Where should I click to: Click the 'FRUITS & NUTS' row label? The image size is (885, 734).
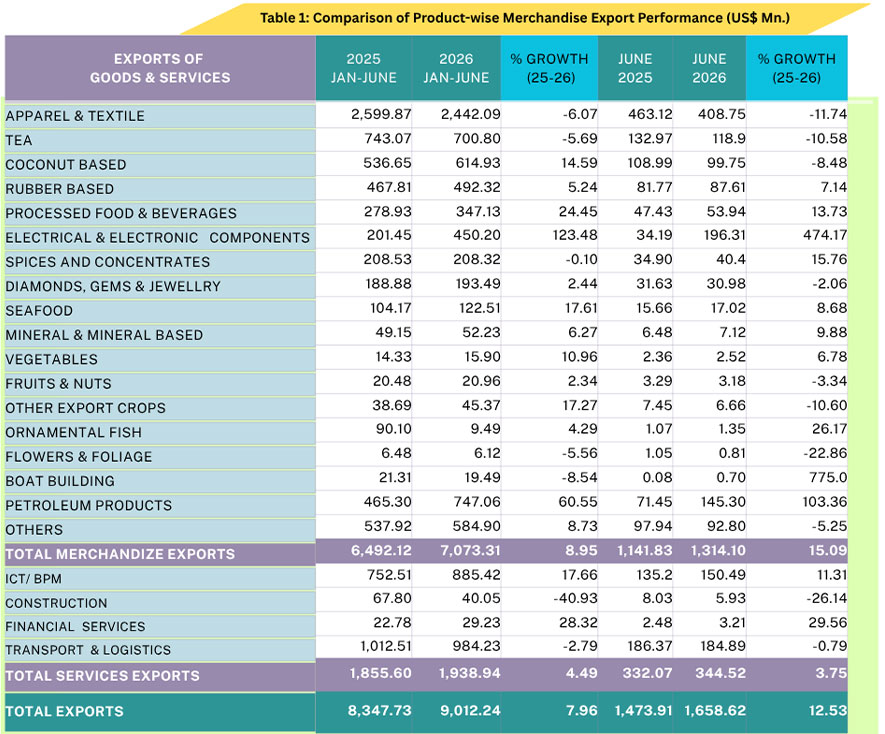pyautogui.click(x=58, y=383)
